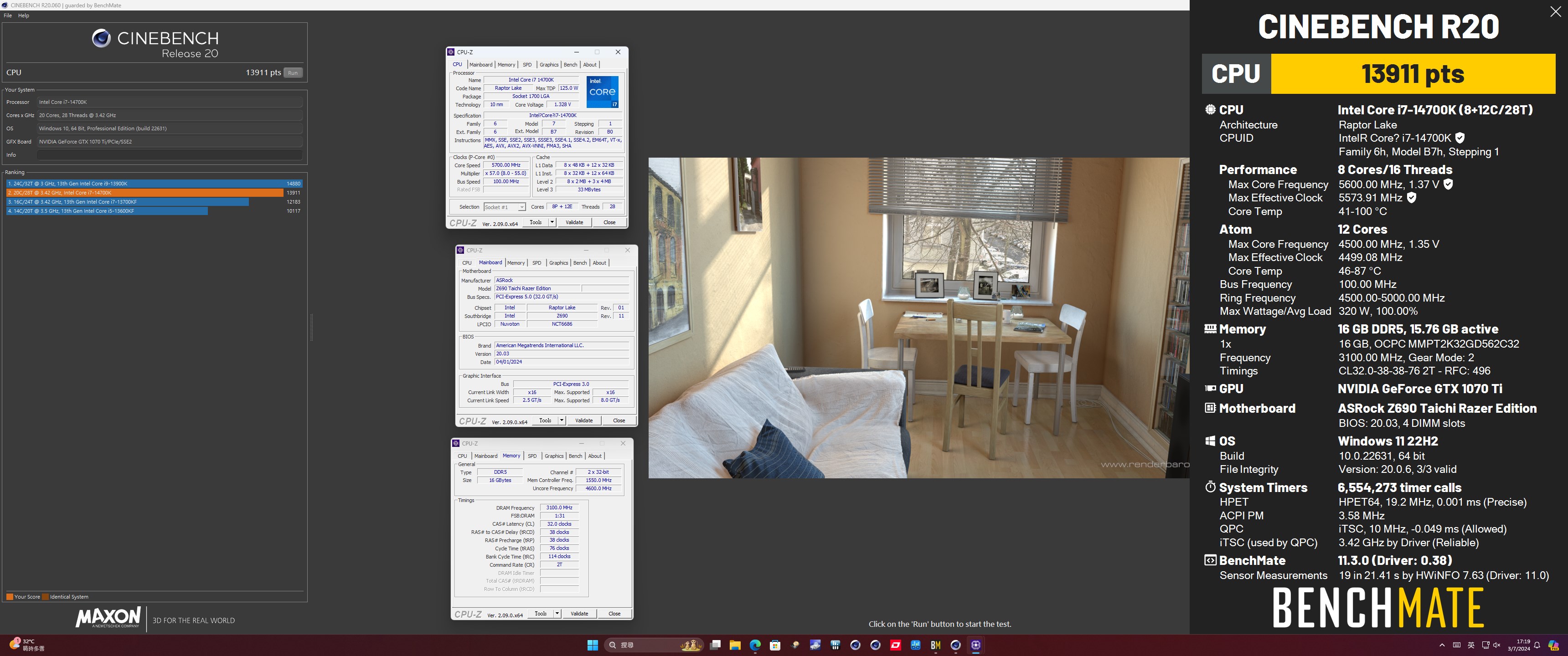Screen dimensions: 1568x656
Task: Click shield beside Max Effective Clock 5573.91
Action: [1412, 198]
